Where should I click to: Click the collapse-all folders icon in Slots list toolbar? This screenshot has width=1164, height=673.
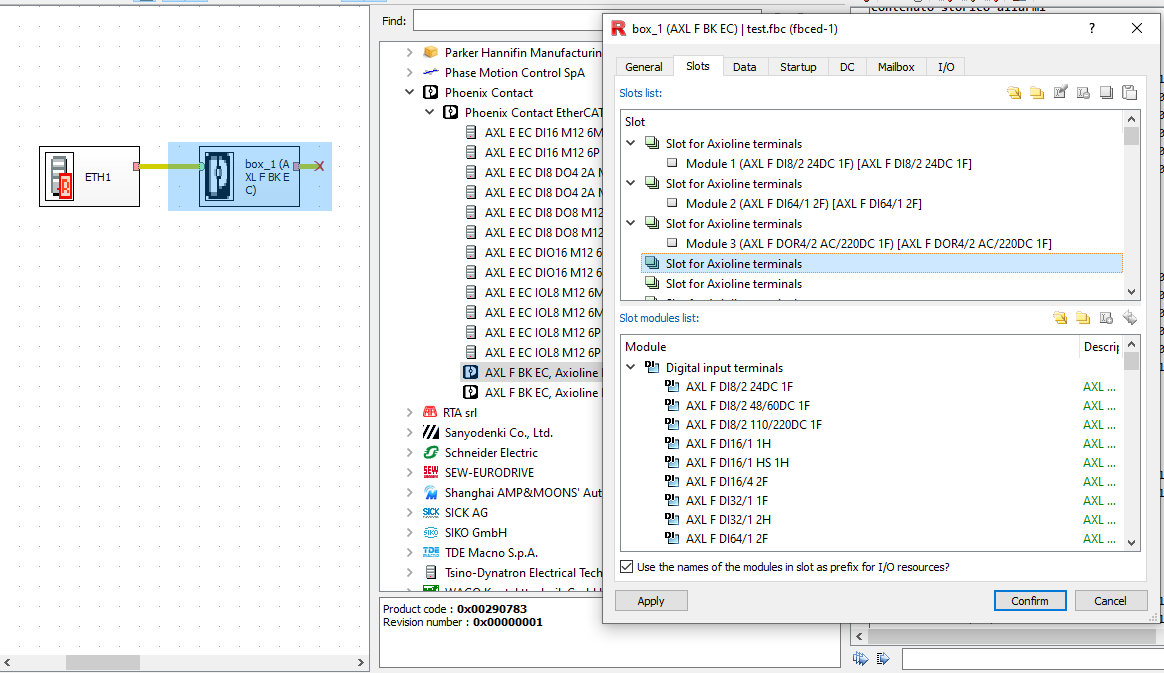pyautogui.click(x=1037, y=93)
